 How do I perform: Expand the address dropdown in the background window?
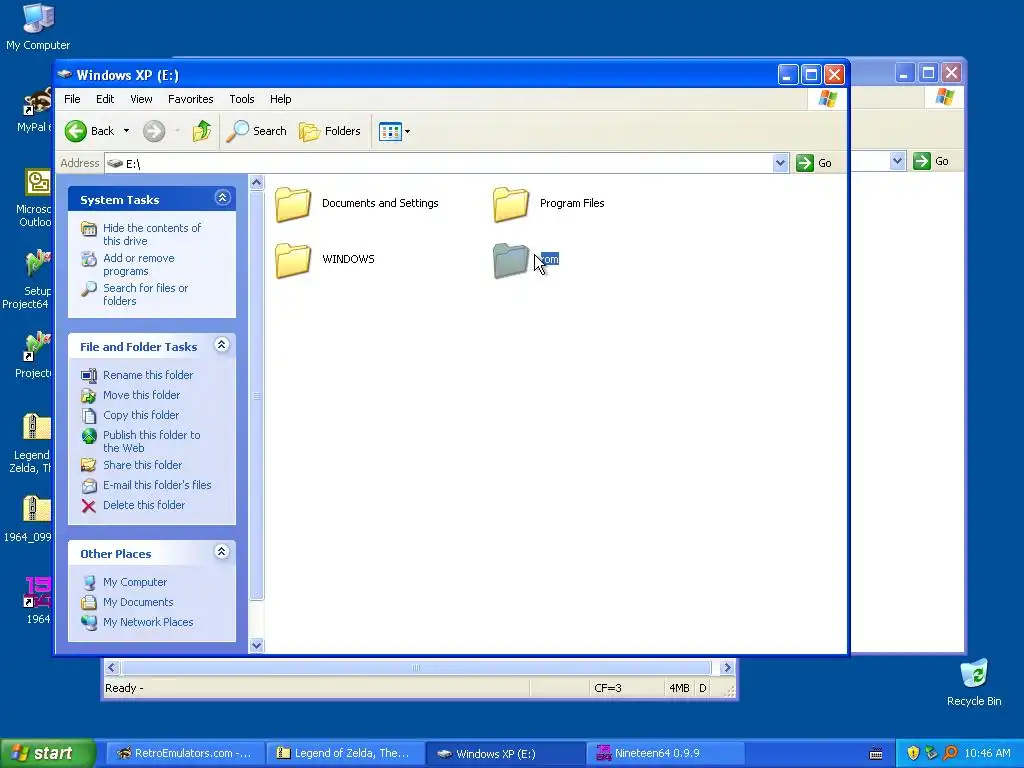[897, 161]
